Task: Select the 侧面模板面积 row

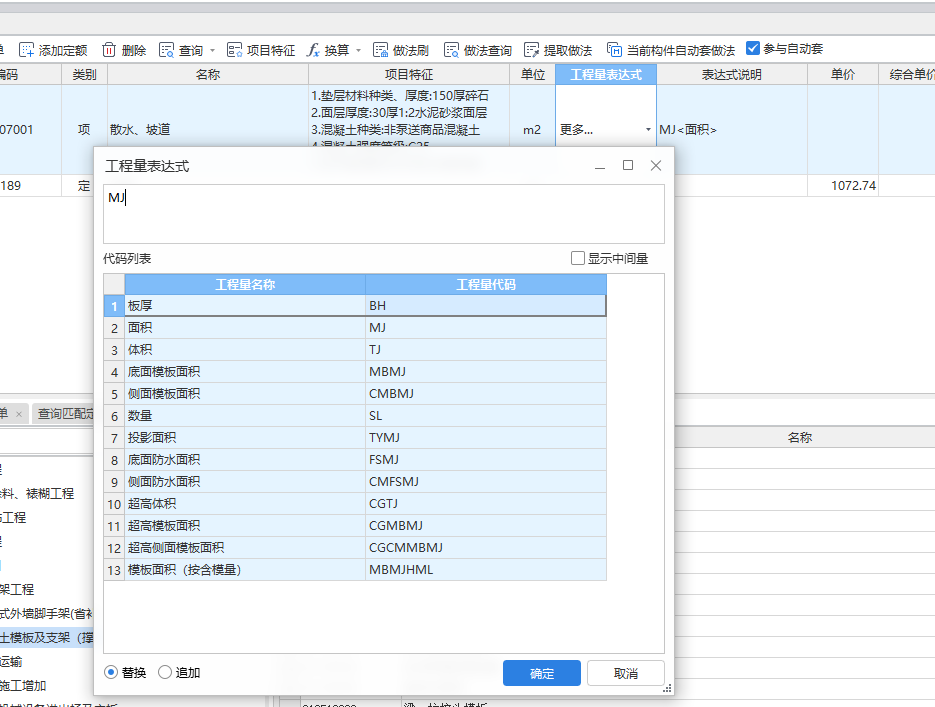Action: [x=355, y=394]
